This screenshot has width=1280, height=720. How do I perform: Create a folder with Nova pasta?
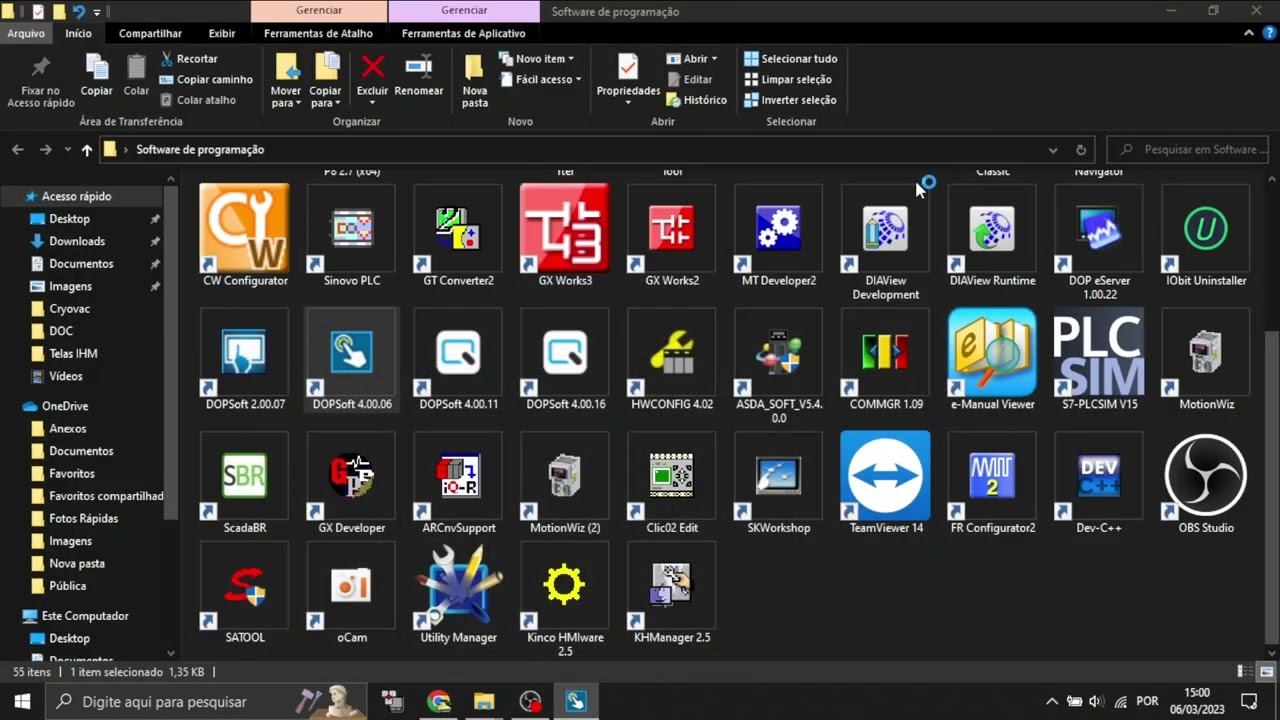(x=475, y=80)
